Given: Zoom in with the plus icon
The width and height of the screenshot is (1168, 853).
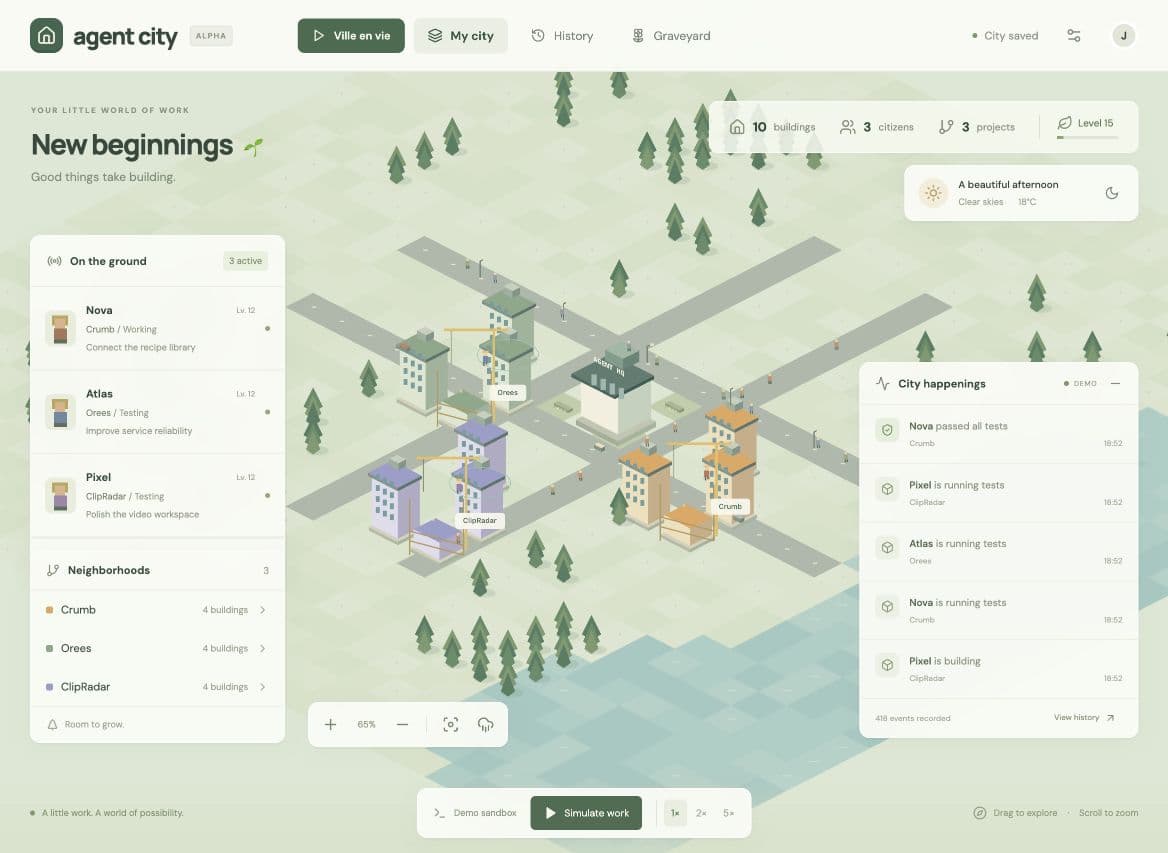Looking at the screenshot, I should tap(331, 724).
